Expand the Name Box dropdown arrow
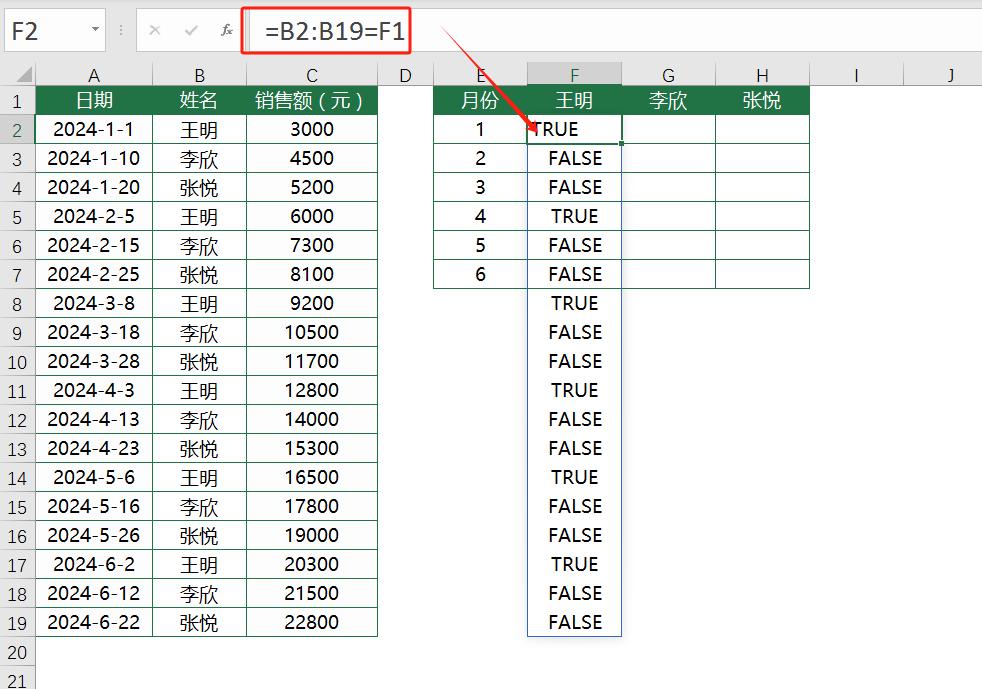982x689 pixels. tap(95, 29)
